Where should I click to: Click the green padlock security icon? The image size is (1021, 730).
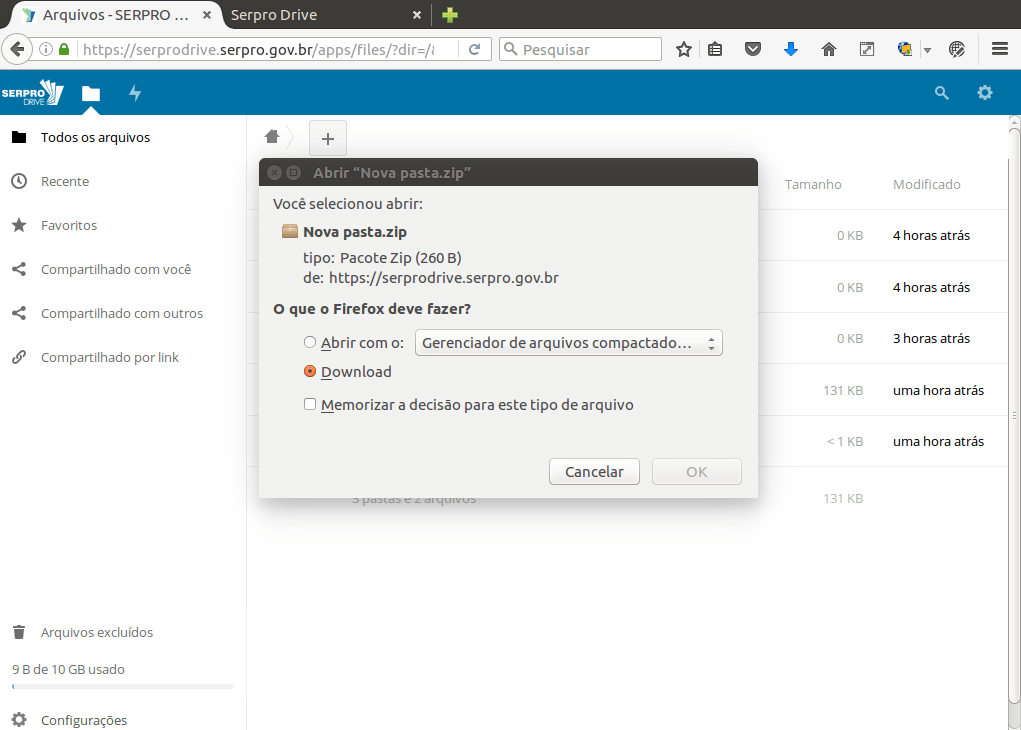pos(64,49)
